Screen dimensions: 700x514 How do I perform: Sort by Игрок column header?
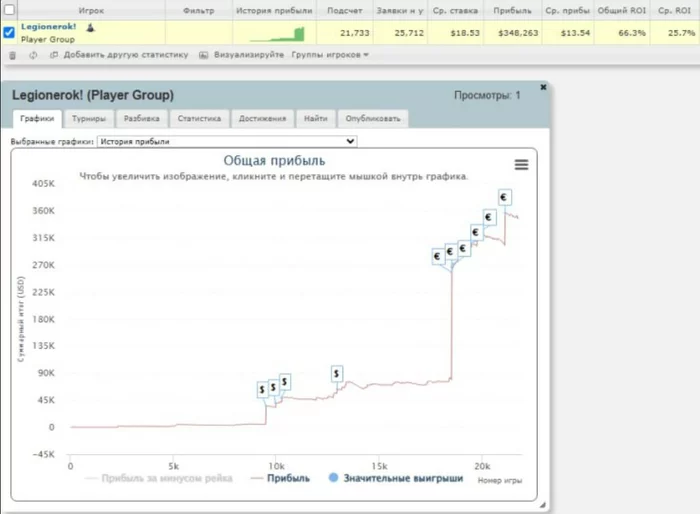pyautogui.click(x=91, y=10)
